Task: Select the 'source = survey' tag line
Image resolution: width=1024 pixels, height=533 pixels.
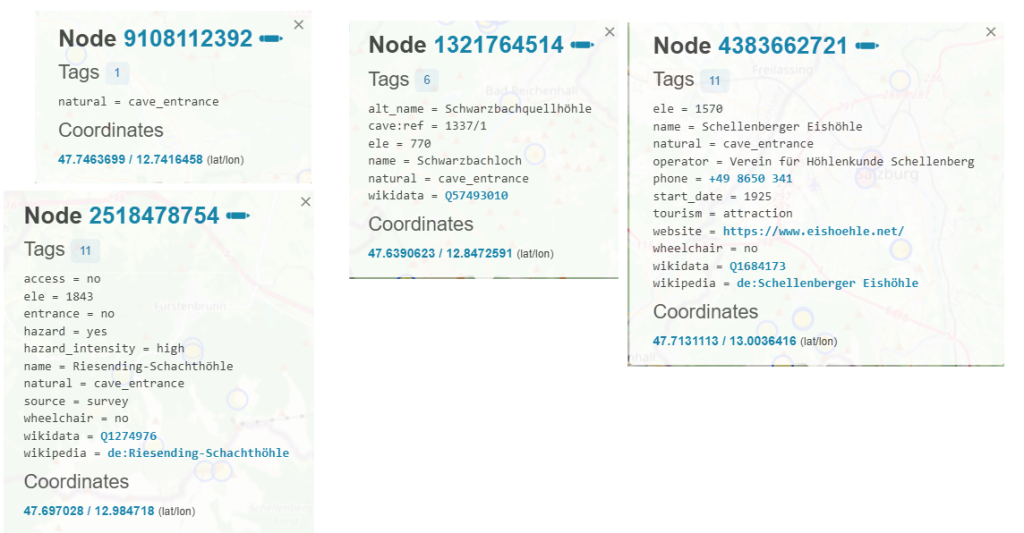Action: pos(76,401)
